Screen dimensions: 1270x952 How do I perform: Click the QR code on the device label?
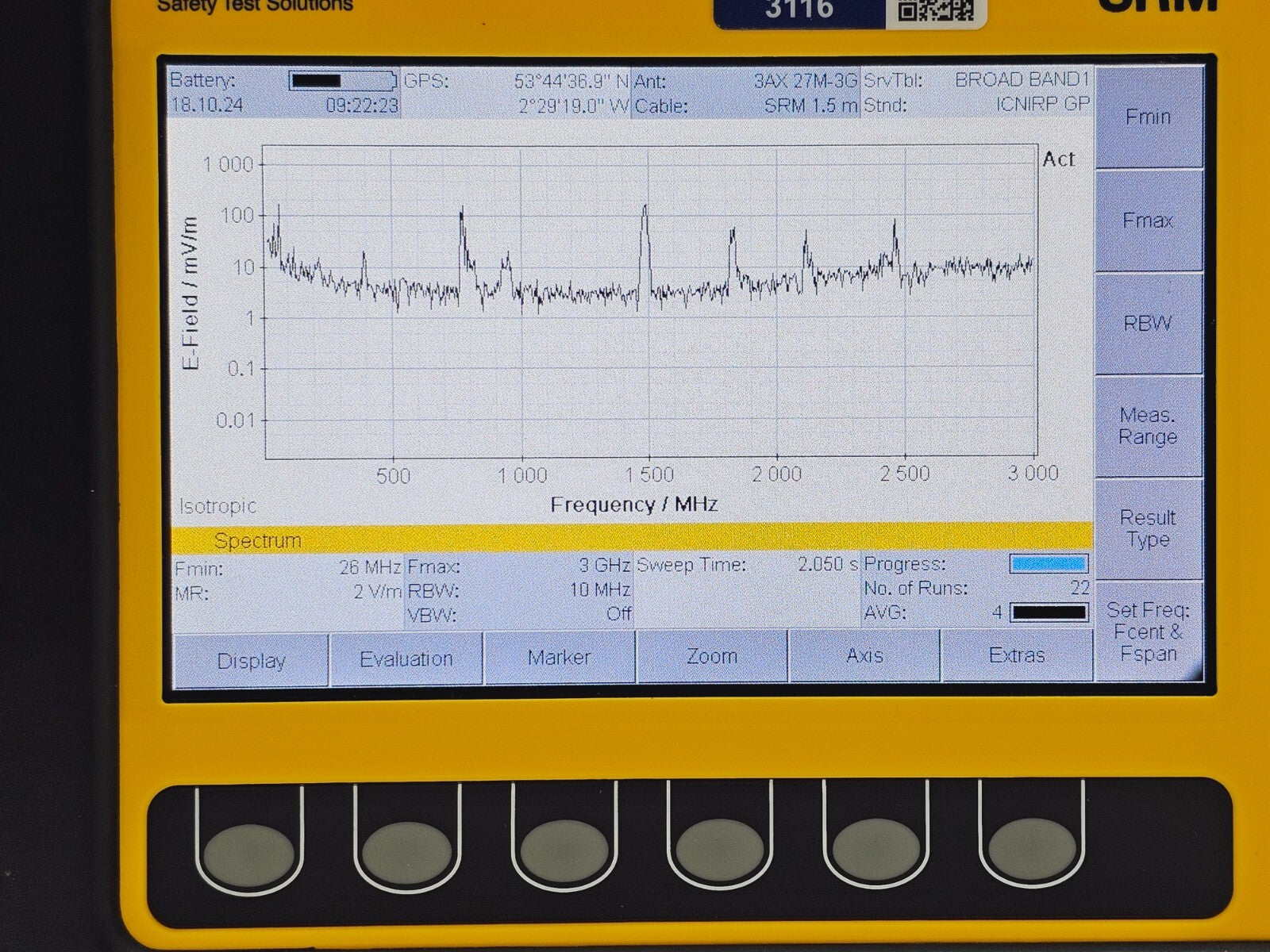[x=936, y=11]
